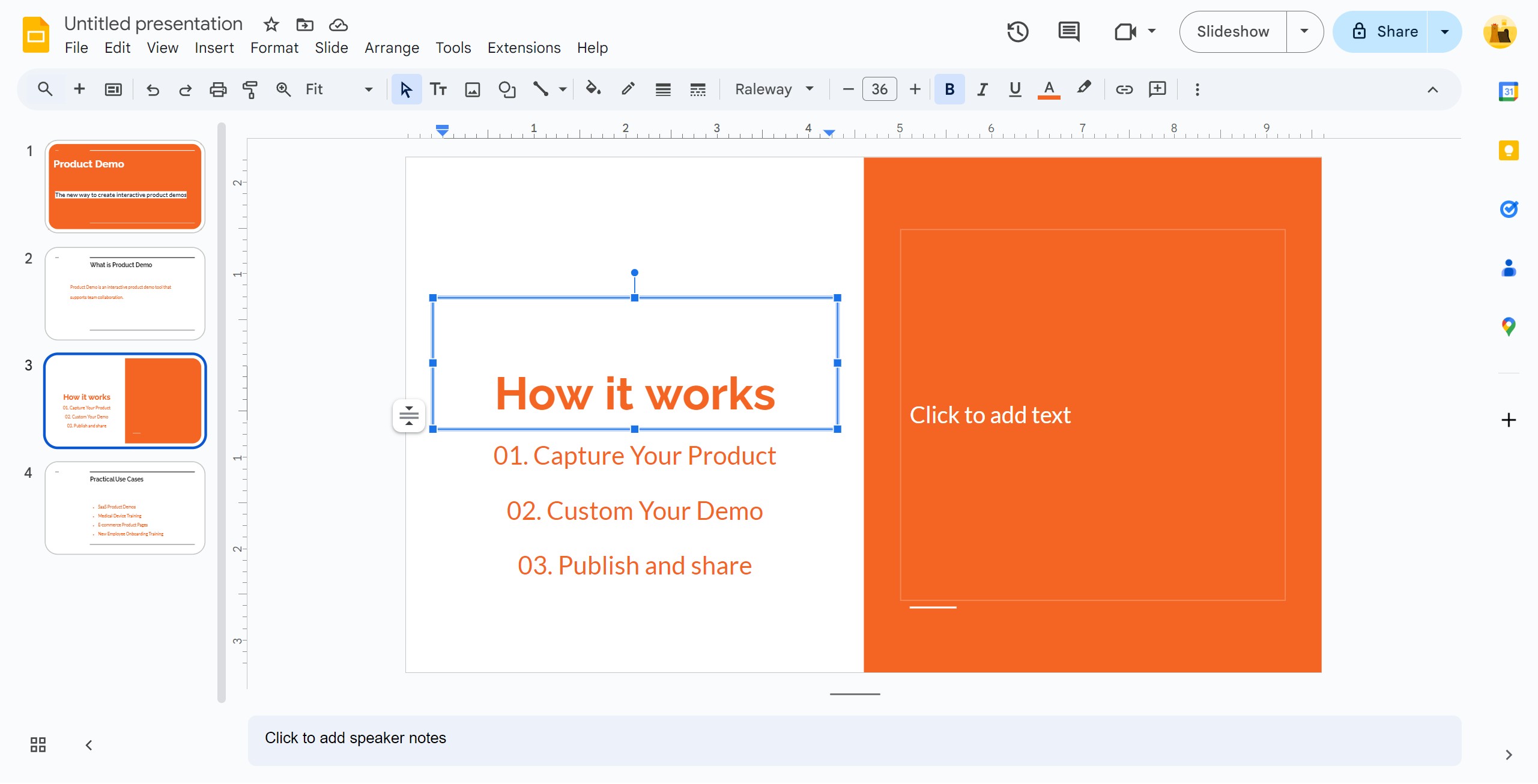View cloud save status

pos(338,25)
